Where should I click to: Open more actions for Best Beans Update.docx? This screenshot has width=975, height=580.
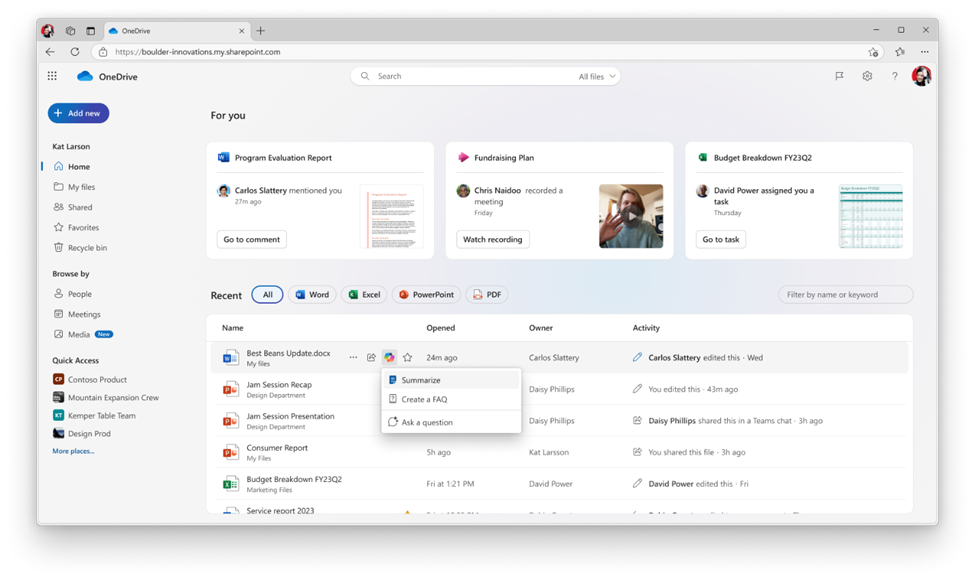(x=353, y=355)
